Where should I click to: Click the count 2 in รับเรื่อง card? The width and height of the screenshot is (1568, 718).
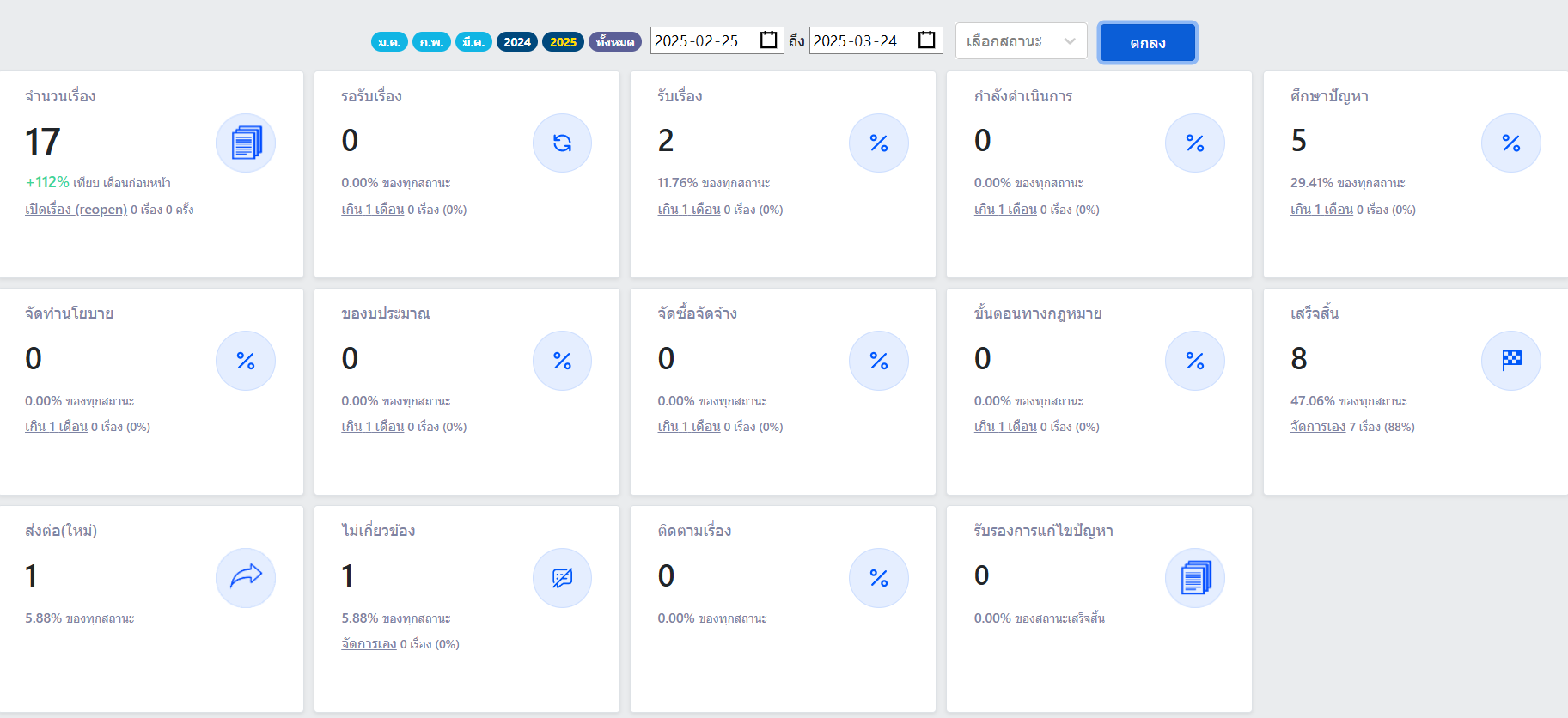click(x=666, y=140)
